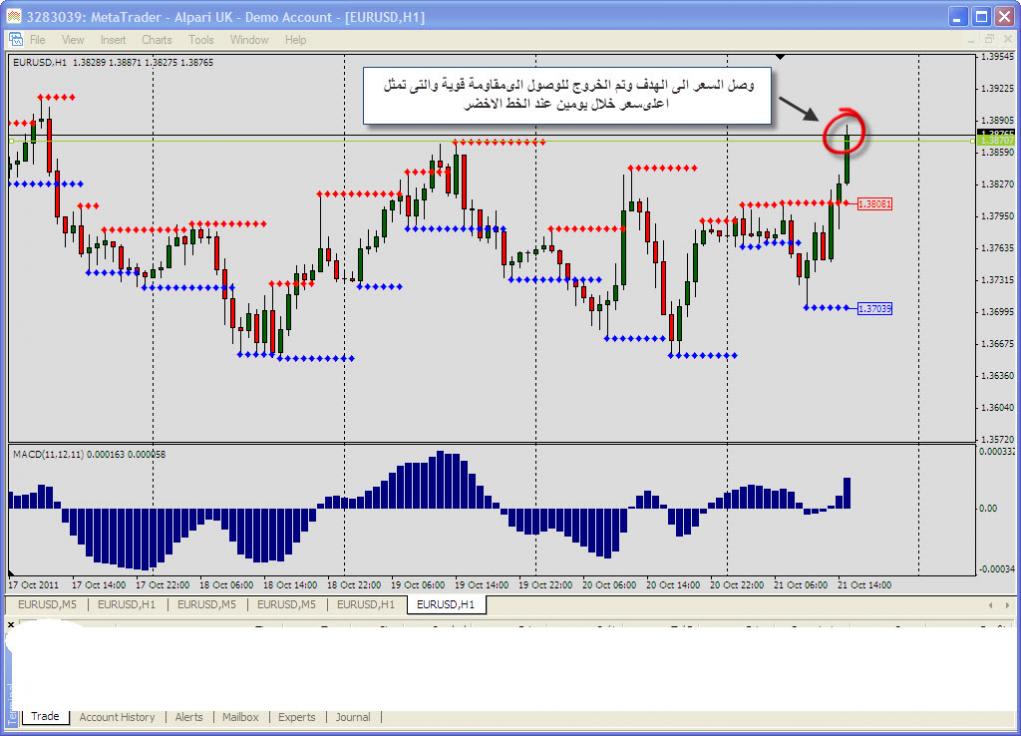Open the Alerts tab
The width and height of the screenshot is (1021, 736).
click(189, 717)
